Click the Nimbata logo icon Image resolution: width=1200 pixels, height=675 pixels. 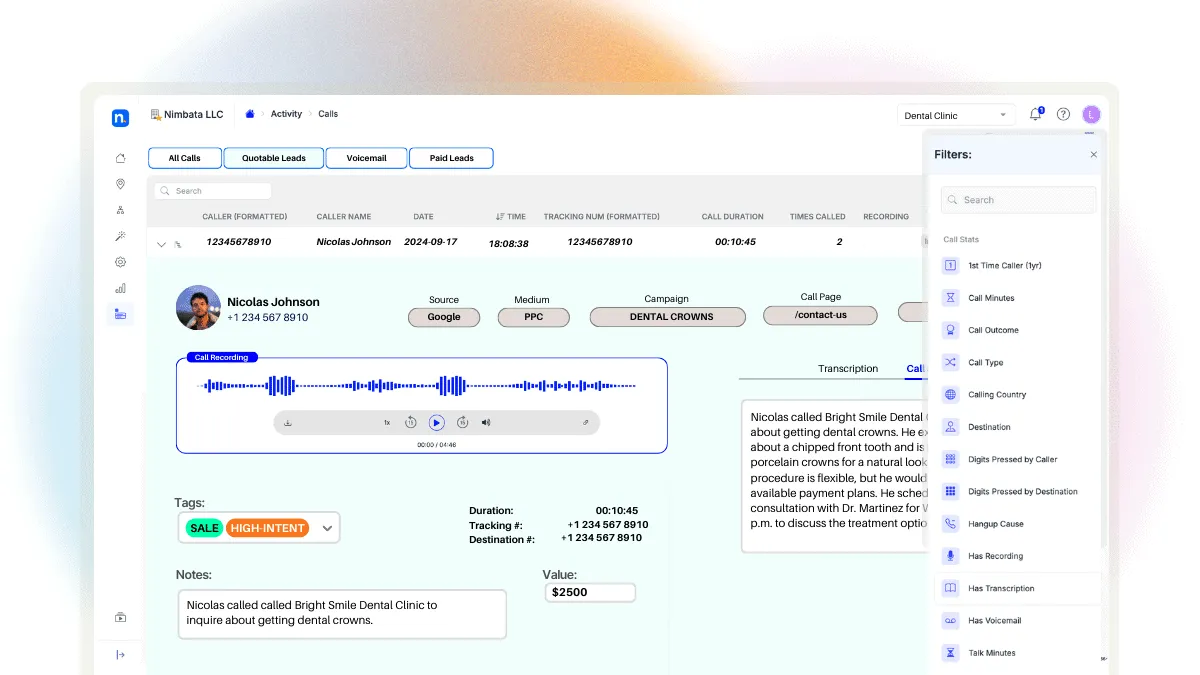coord(120,118)
